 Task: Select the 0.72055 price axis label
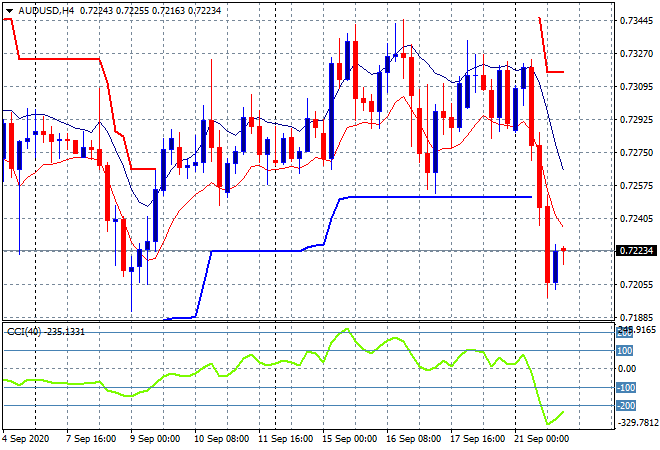[636, 285]
